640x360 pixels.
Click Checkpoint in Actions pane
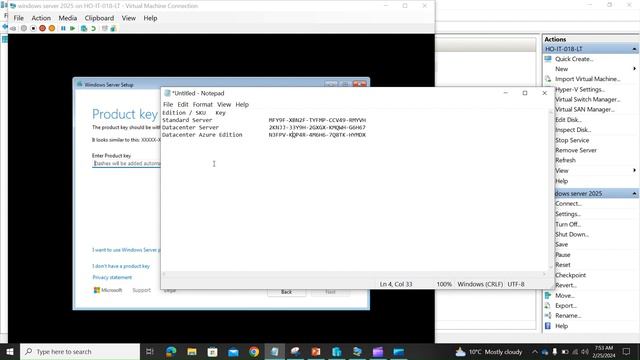click(570, 275)
